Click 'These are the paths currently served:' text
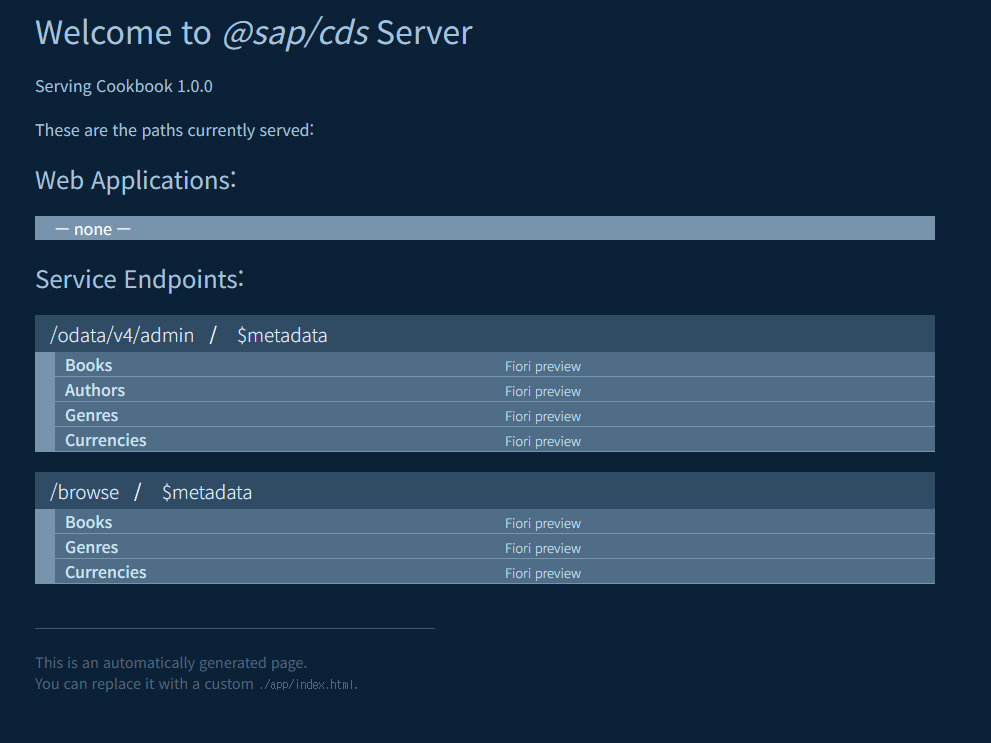 pyautogui.click(x=174, y=130)
